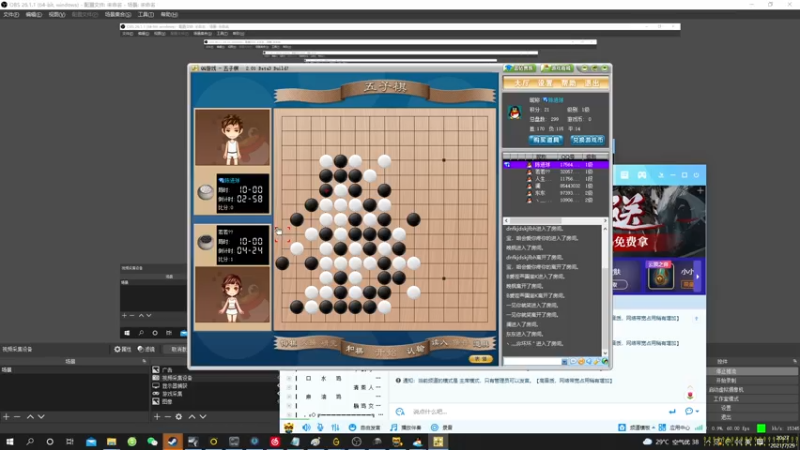Open the 文件 (File) menu in OBS
This screenshot has width=800, height=450.
11,14
